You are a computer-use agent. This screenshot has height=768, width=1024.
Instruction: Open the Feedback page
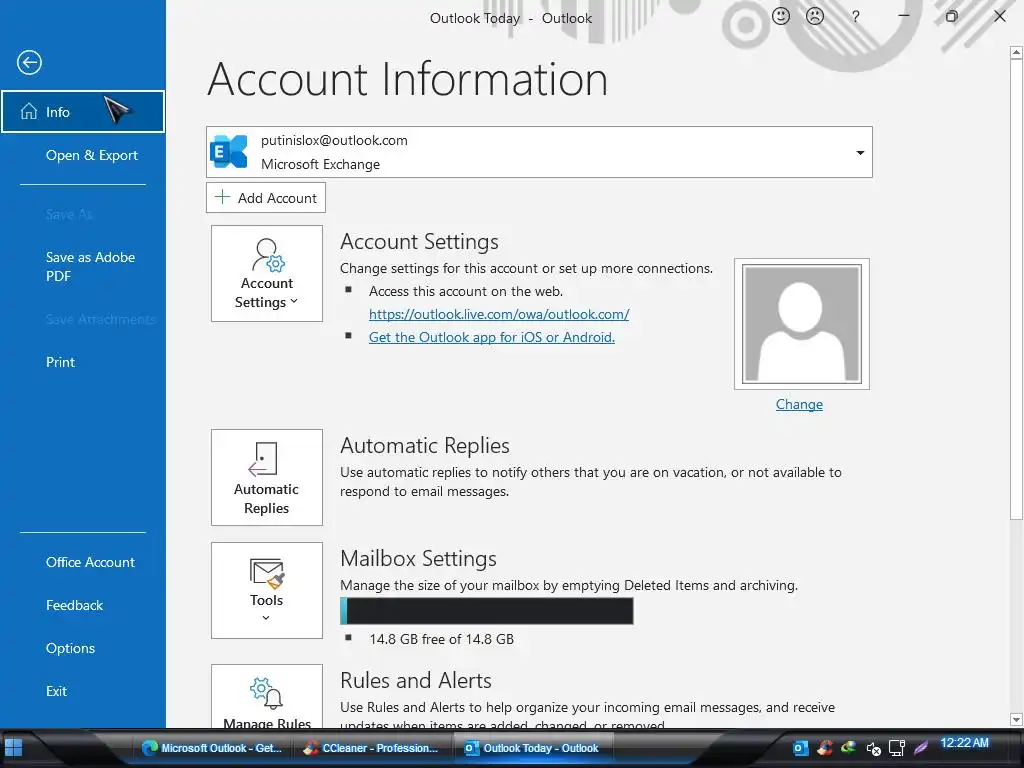[x=74, y=605]
